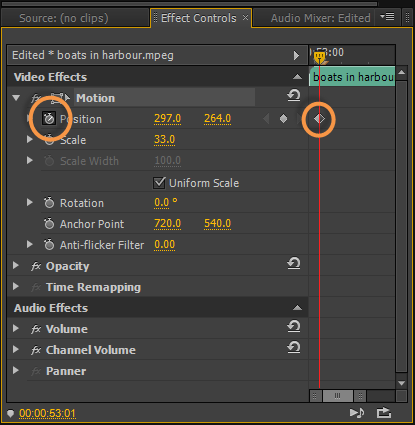Click the vertical scrollbar up arrow
Viewport: 415px width, 425px height.
402,72
